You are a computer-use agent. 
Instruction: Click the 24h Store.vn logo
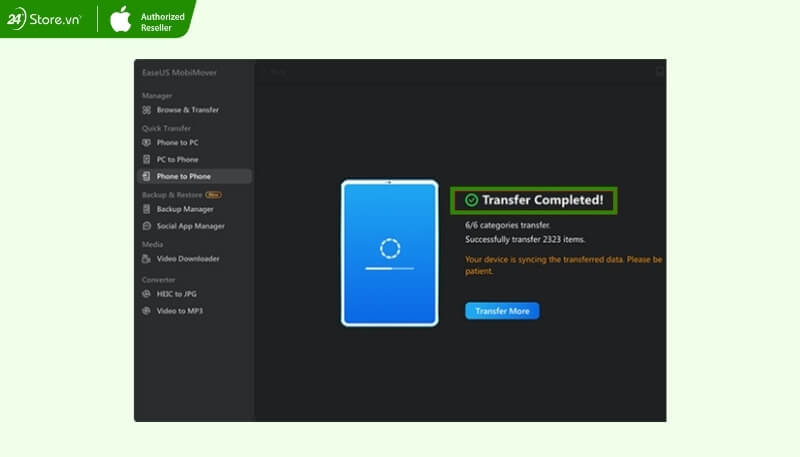(44, 19)
